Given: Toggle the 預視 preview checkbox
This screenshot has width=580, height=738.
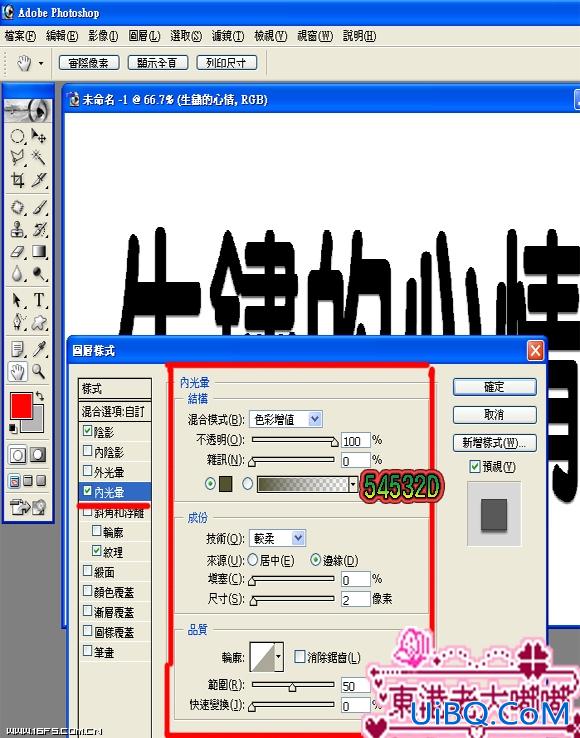Looking at the screenshot, I should [475, 466].
